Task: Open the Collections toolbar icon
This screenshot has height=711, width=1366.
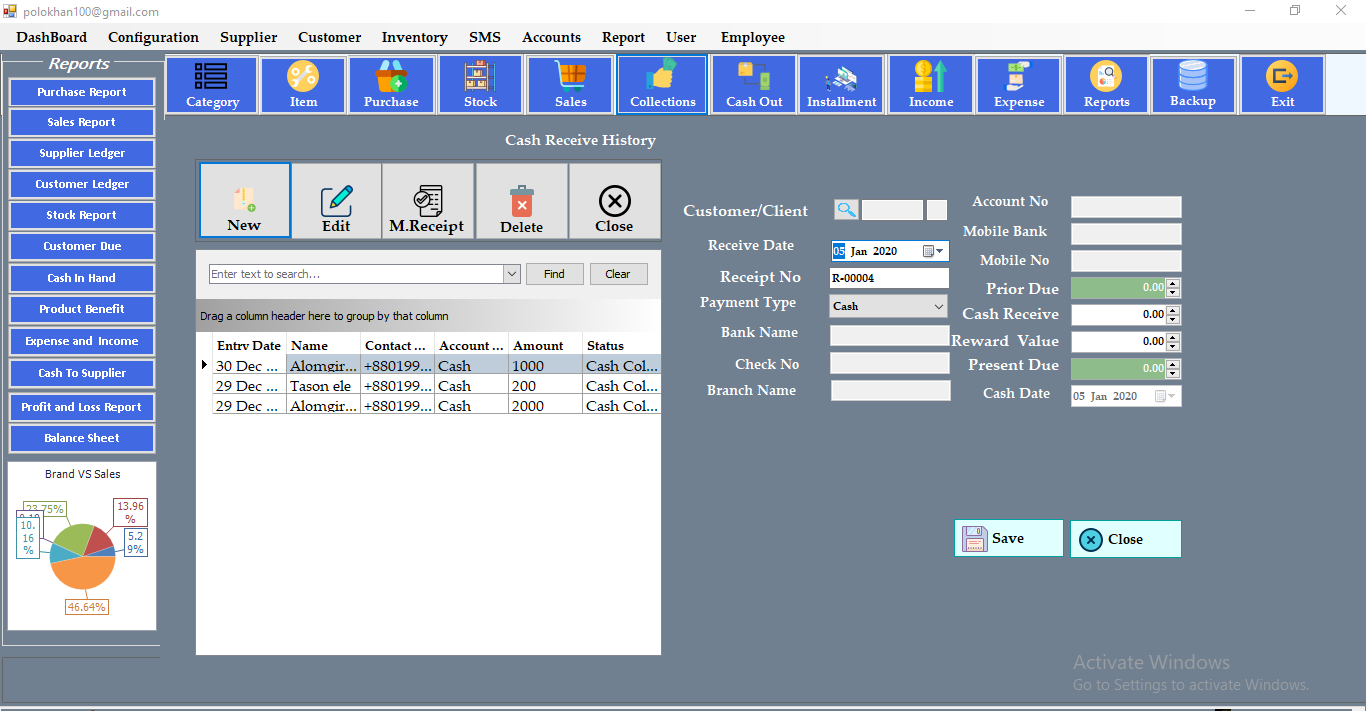Action: click(x=661, y=84)
